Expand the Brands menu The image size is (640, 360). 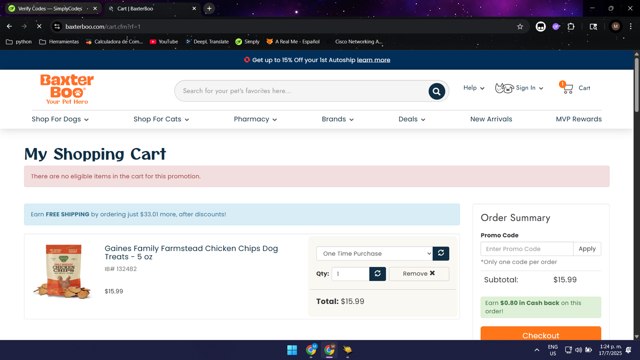(338, 119)
